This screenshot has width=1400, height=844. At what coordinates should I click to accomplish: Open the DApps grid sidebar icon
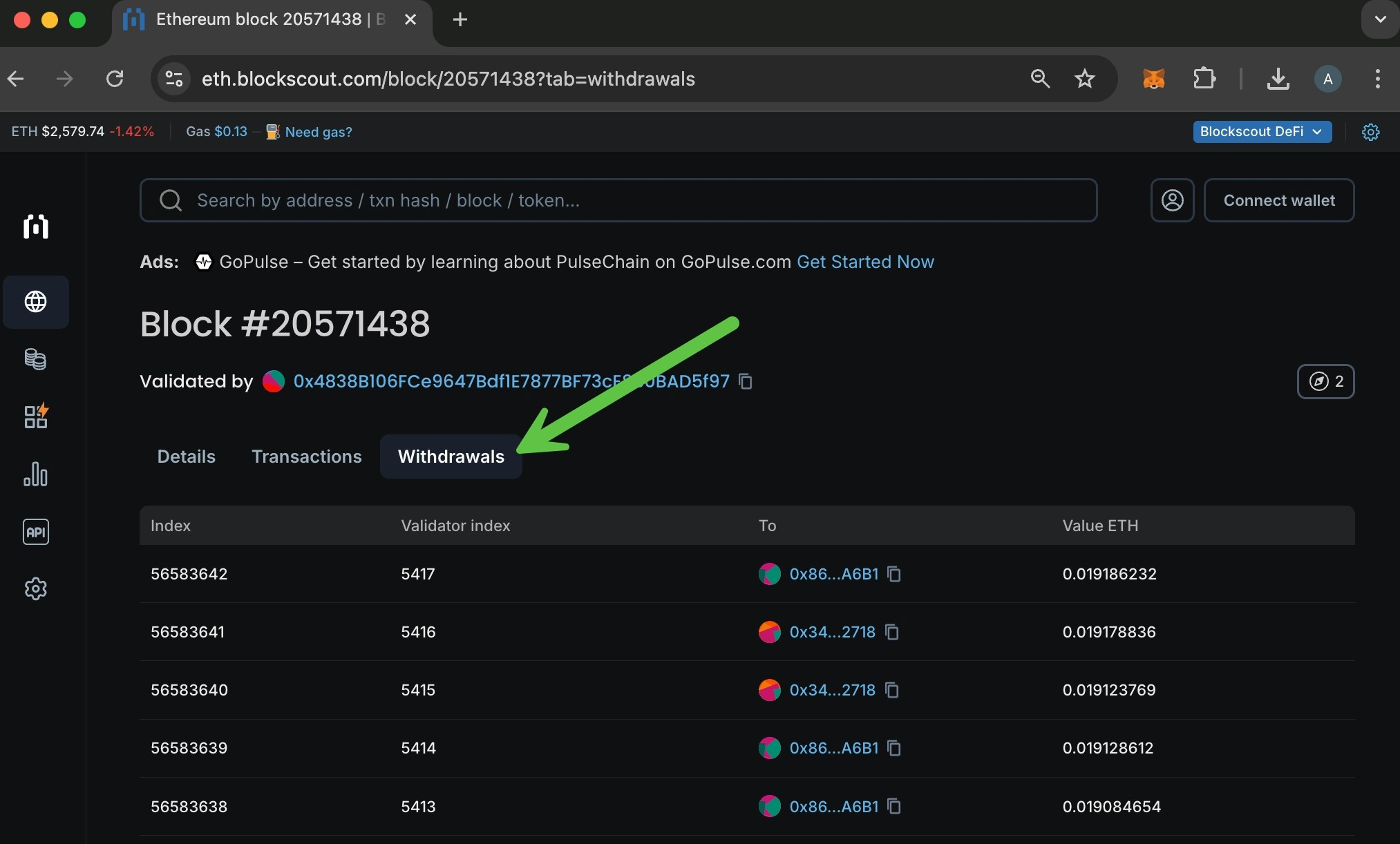click(36, 416)
